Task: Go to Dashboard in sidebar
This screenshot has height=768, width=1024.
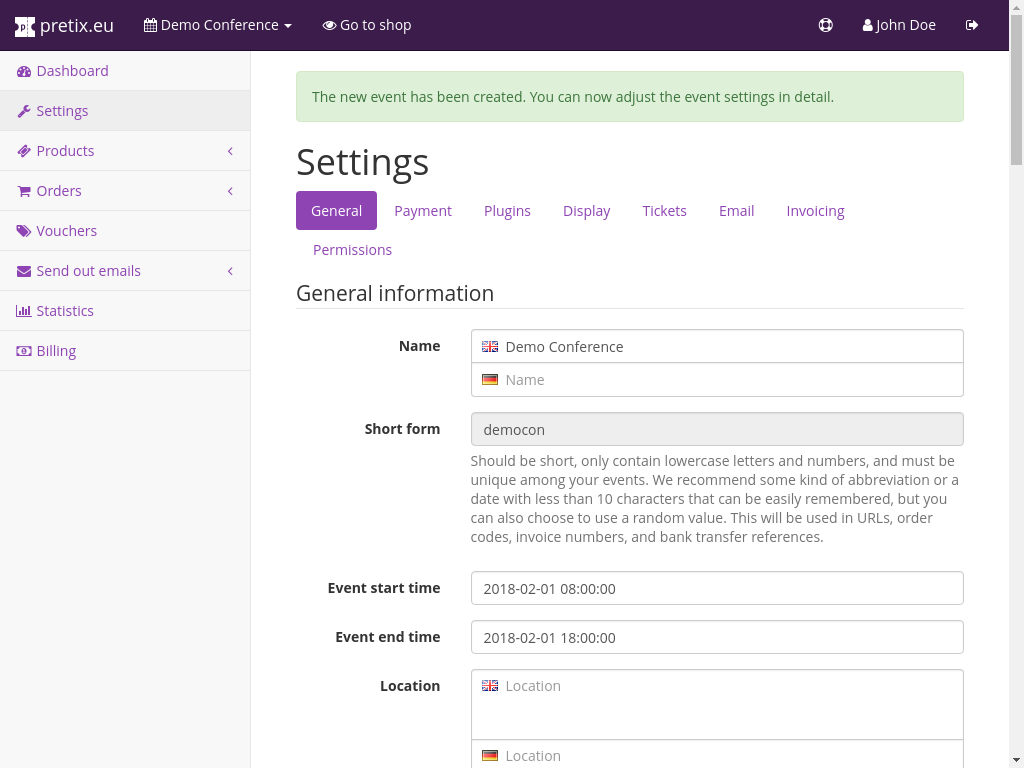Action: (x=125, y=71)
